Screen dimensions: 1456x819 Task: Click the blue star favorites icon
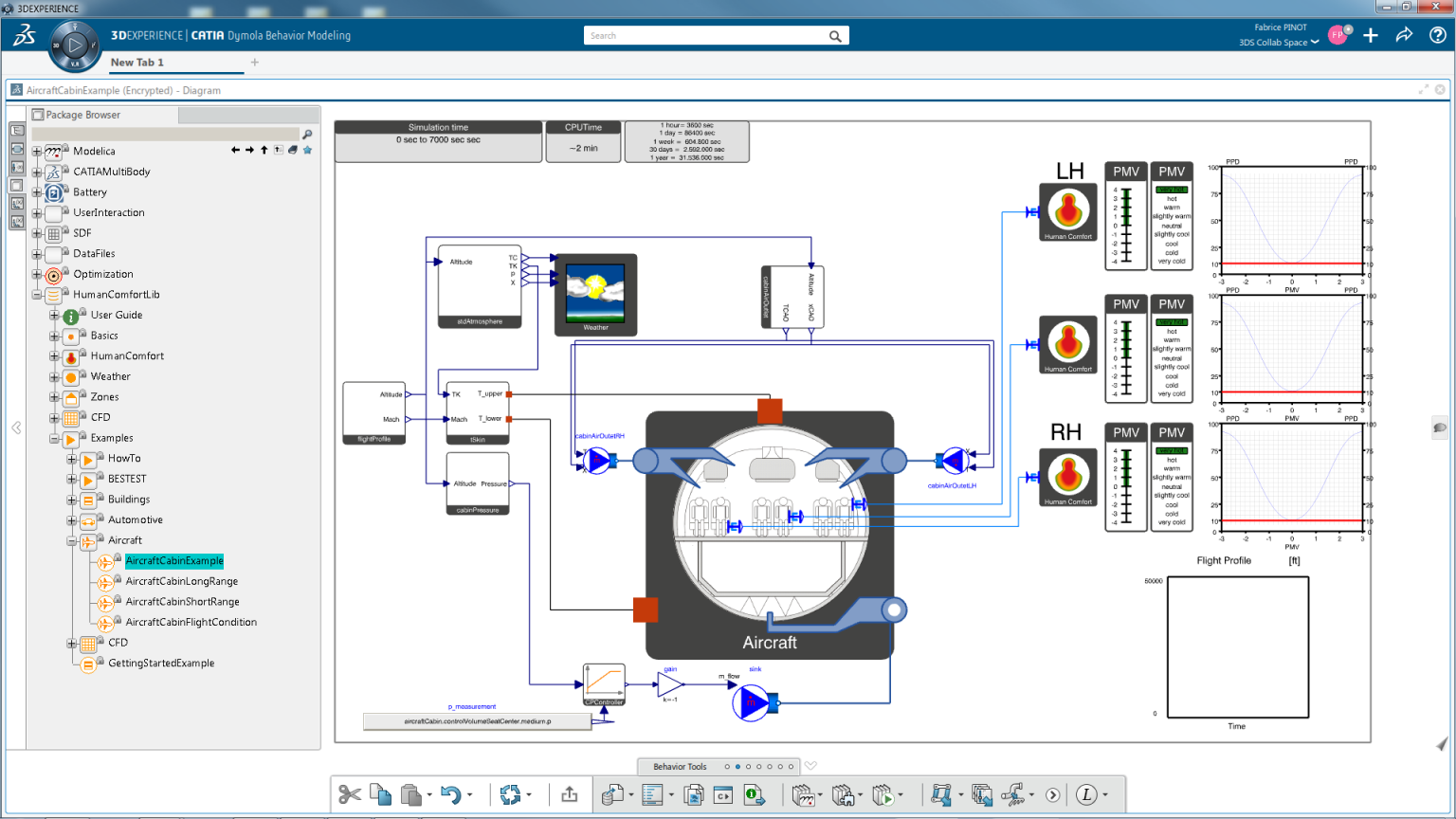(307, 150)
